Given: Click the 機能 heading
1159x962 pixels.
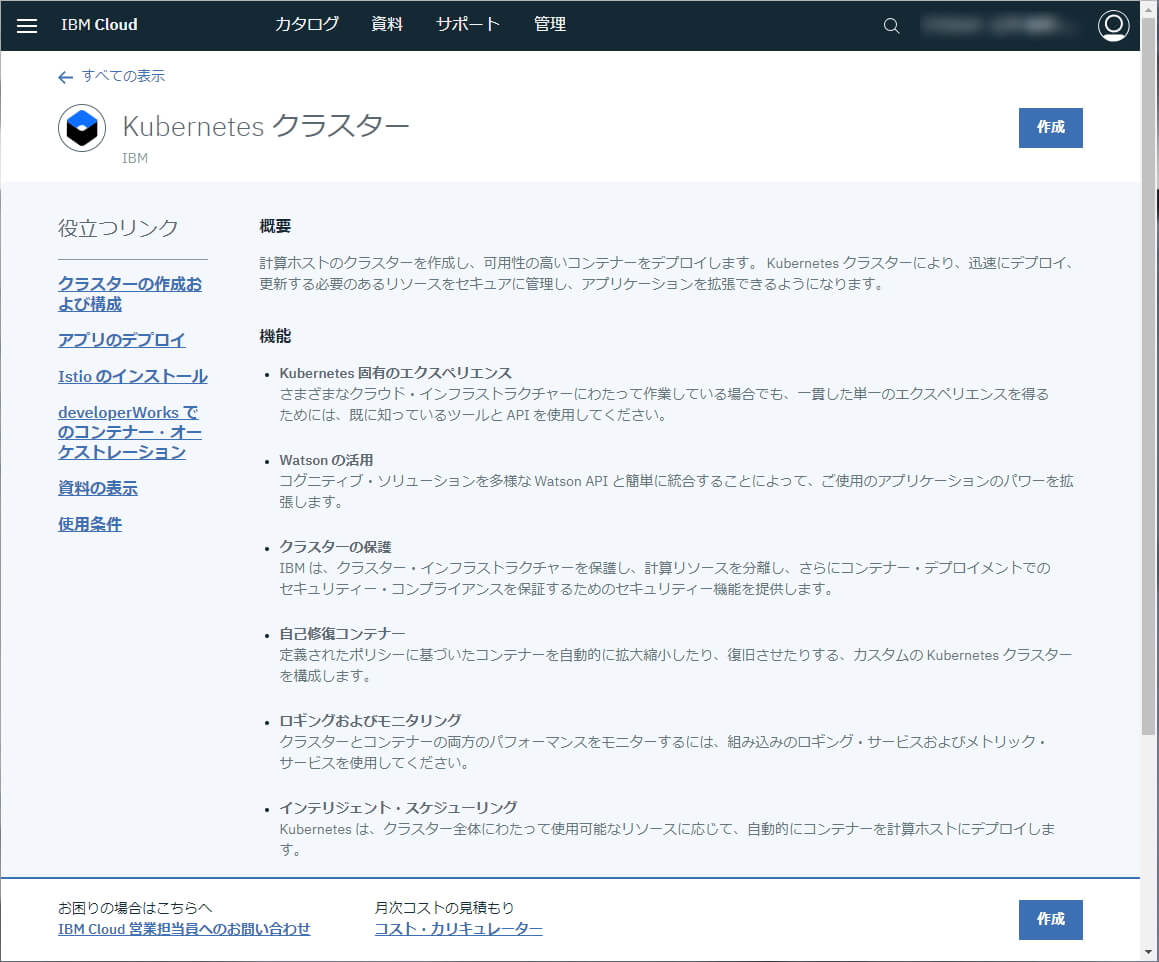Looking at the screenshot, I should tap(275, 336).
